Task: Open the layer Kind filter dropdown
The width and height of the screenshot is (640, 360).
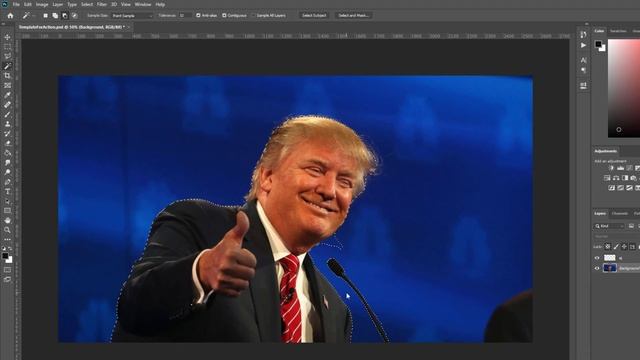Action: (x=609, y=226)
